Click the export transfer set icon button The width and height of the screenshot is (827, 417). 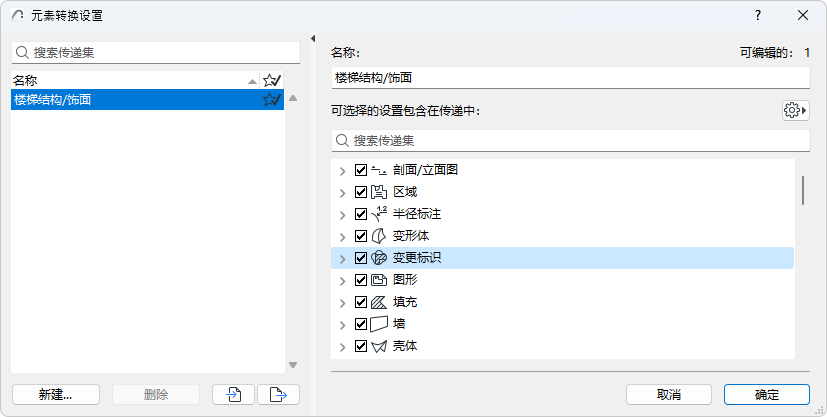click(x=278, y=394)
